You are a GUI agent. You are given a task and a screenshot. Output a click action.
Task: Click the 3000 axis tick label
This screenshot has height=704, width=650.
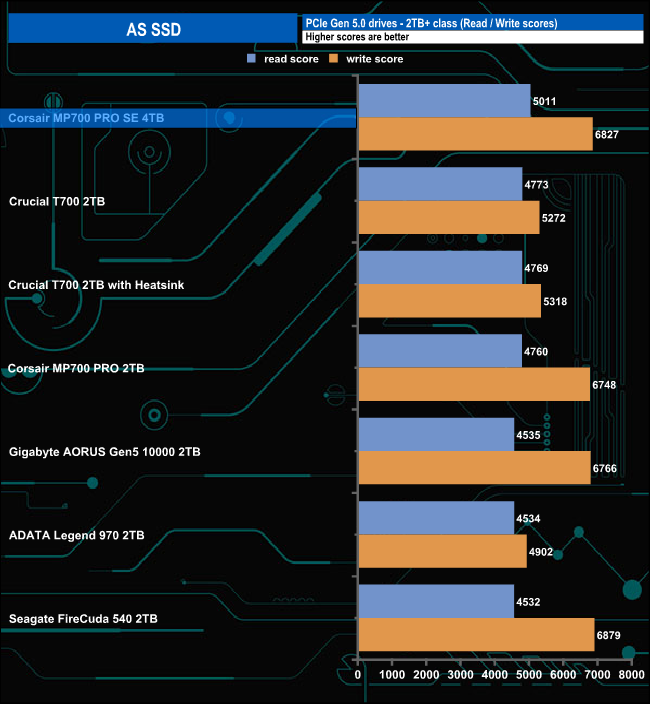(461, 675)
